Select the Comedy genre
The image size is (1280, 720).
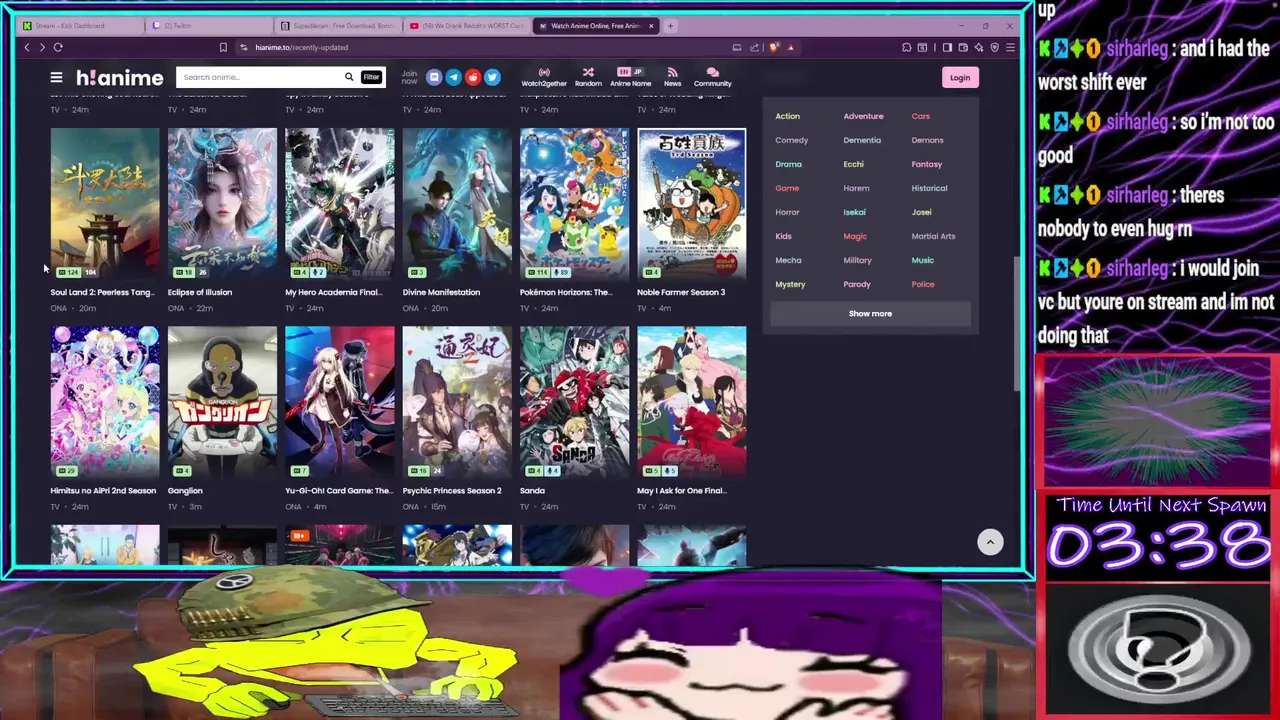tap(791, 140)
